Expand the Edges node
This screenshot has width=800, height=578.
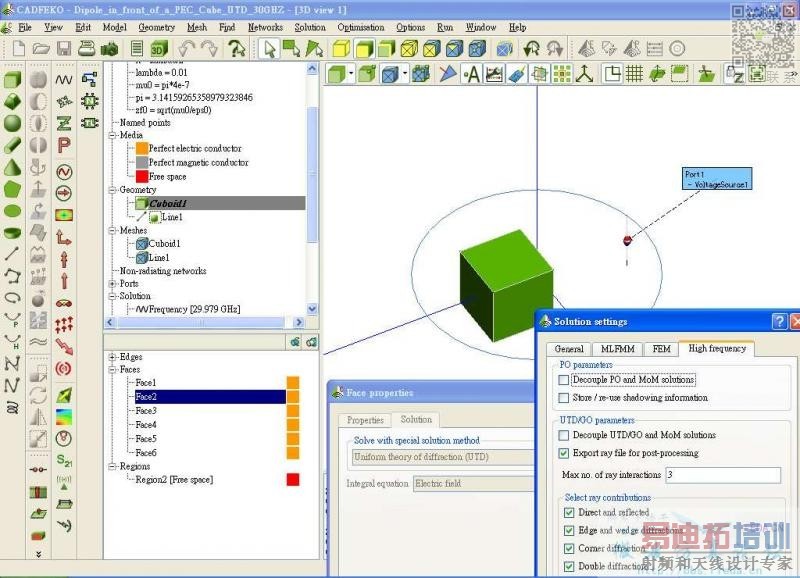coord(112,357)
